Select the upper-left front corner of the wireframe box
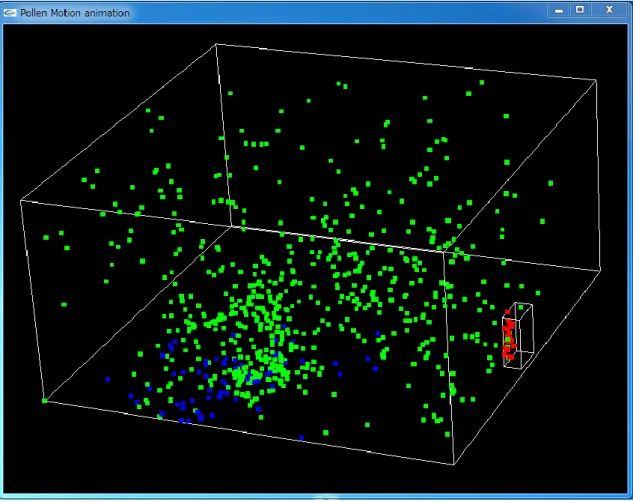This screenshot has width=633, height=502. click(21, 200)
